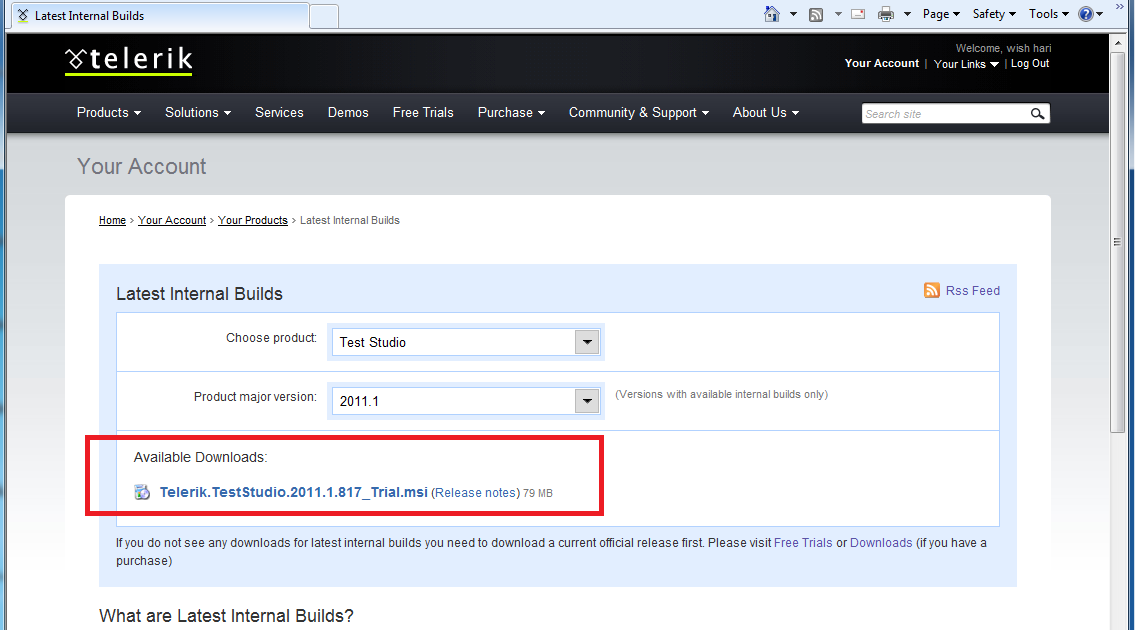Expand Community & Support menu
Screen dimensions: 1135x630
pos(638,112)
